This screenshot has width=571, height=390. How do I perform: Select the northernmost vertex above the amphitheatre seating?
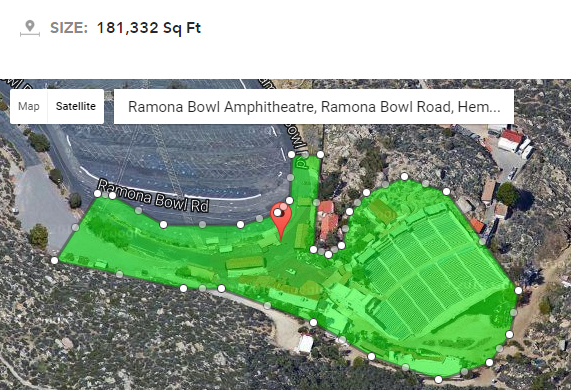pyautogui.click(x=404, y=177)
